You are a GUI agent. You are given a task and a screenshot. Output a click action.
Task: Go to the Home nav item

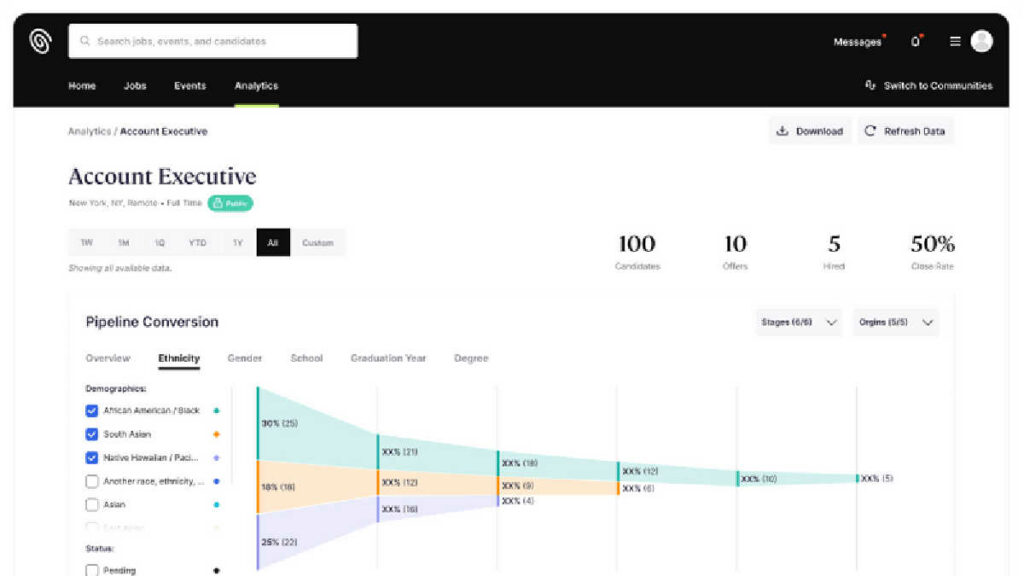[82, 86]
